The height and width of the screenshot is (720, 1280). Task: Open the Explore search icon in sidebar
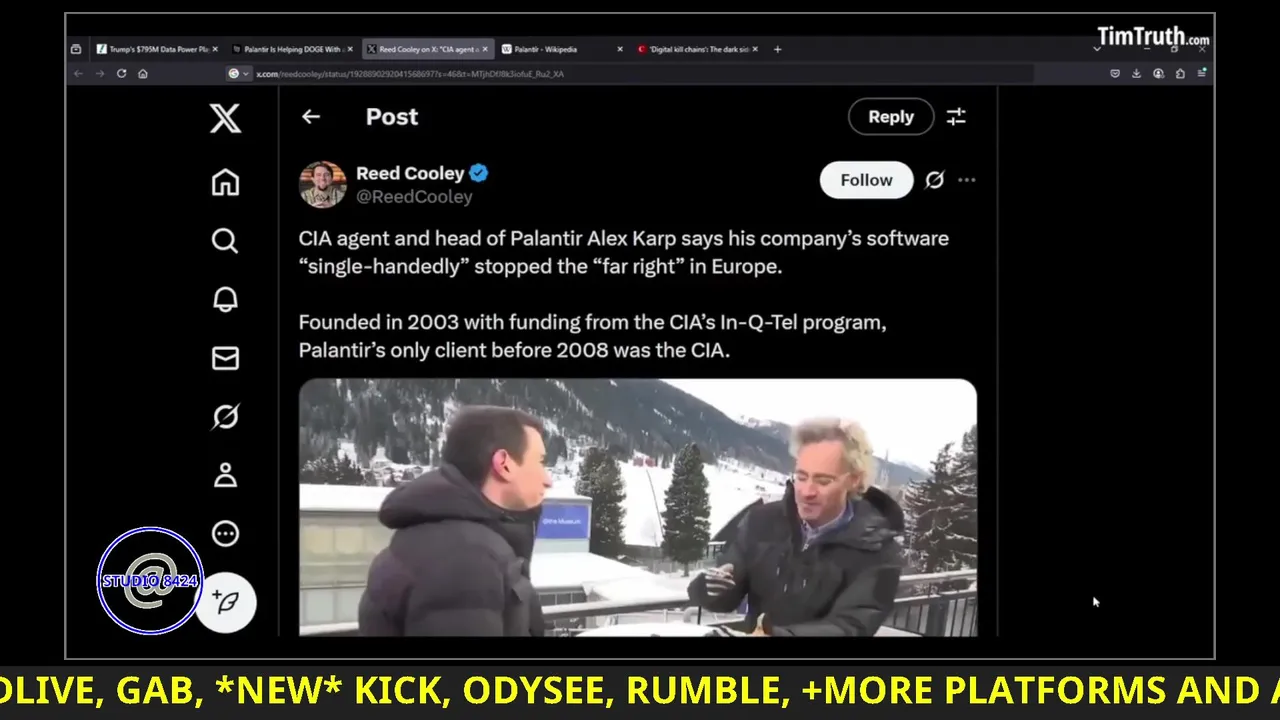pyautogui.click(x=225, y=241)
